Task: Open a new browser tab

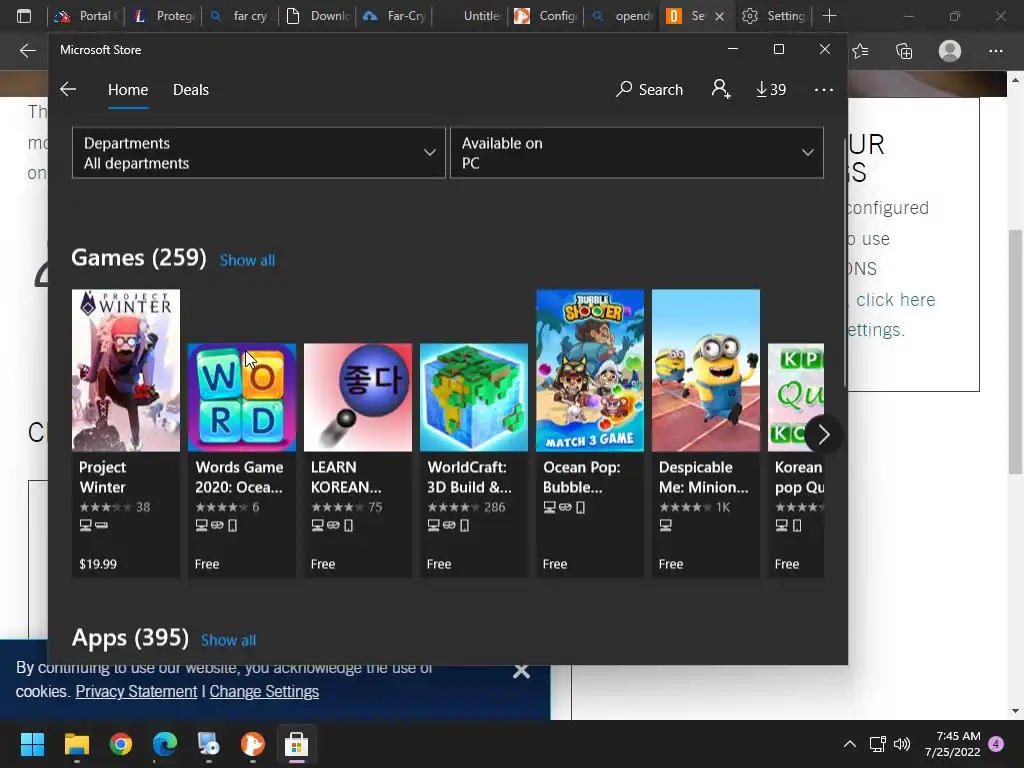Action: coord(829,16)
